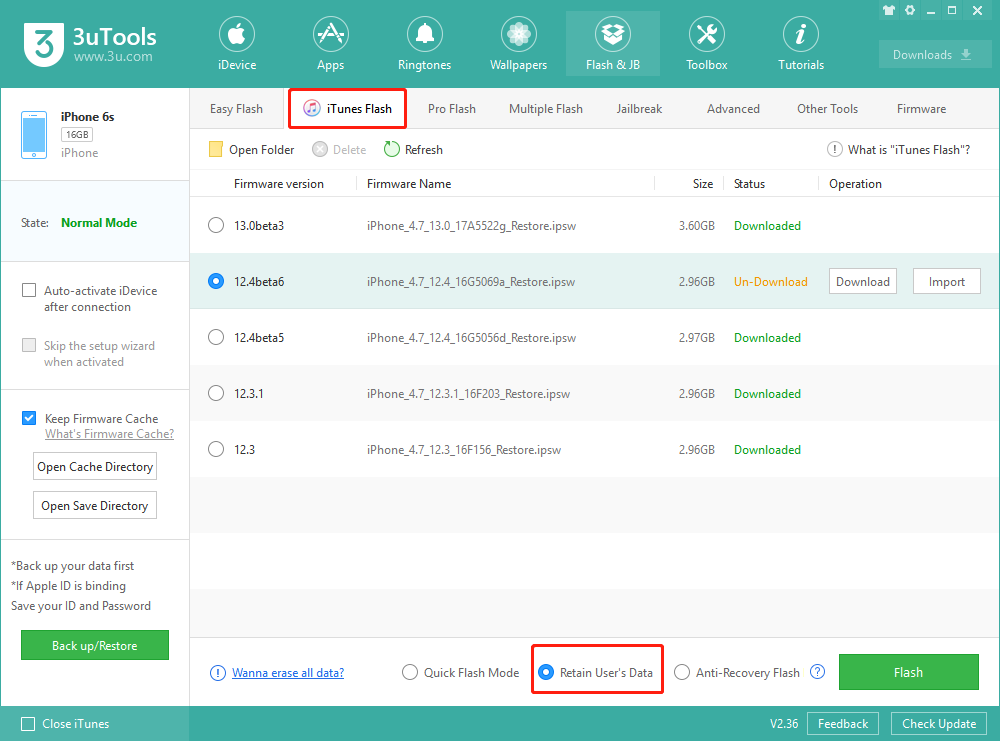
Task: Click Download for 12.4beta6 firmware
Action: click(x=863, y=281)
